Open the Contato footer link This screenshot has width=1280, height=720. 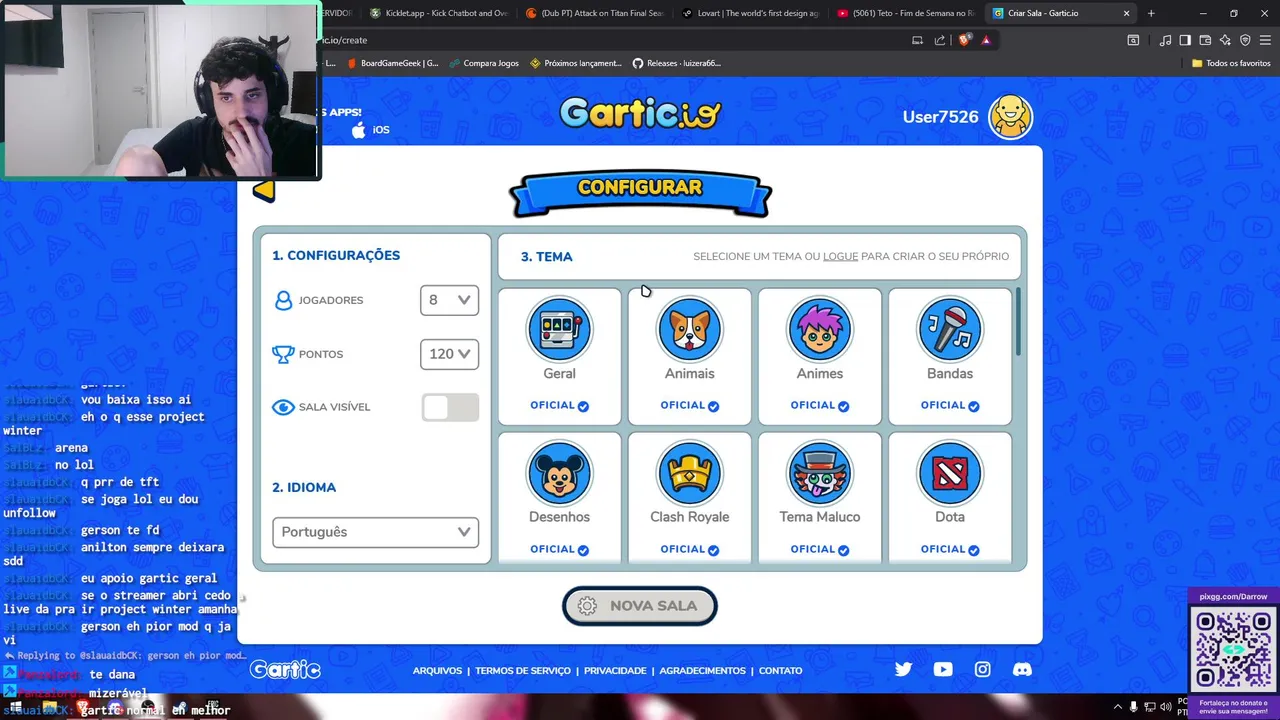780,671
